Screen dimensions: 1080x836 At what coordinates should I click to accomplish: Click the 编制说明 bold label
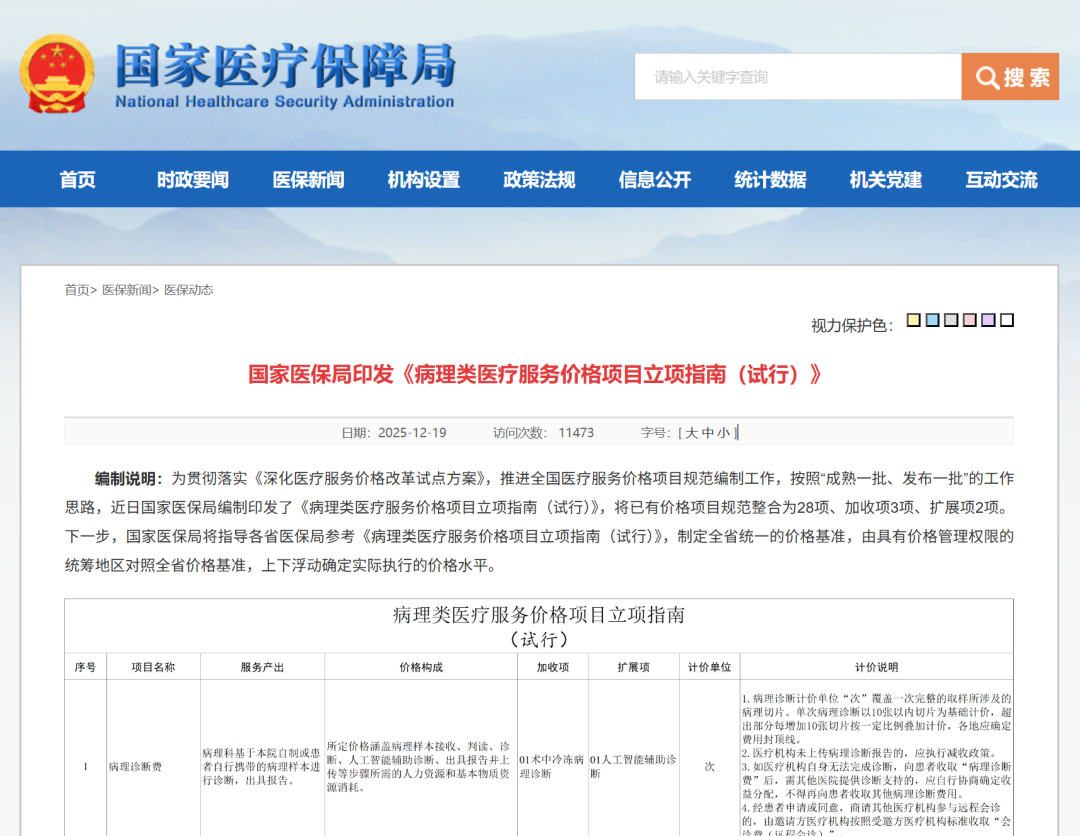(x=129, y=479)
